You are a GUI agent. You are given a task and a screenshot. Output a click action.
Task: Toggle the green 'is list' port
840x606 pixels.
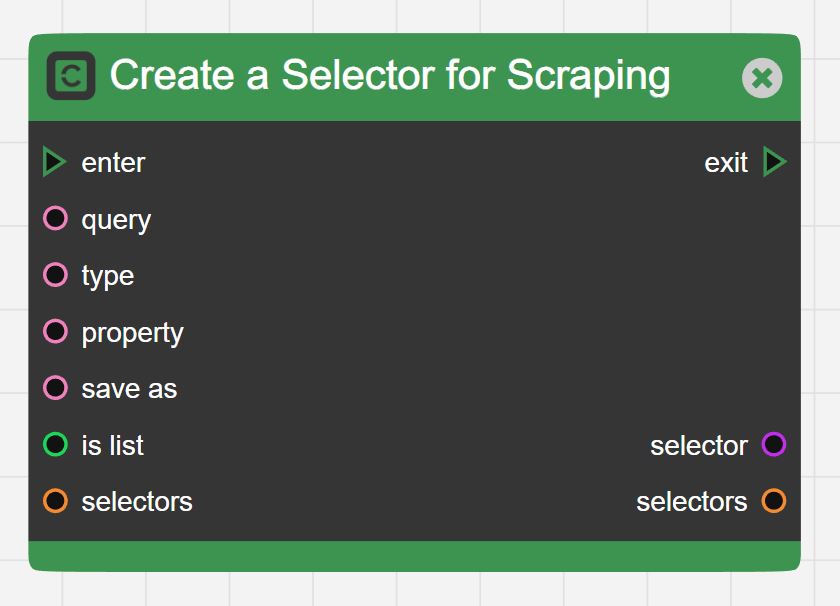point(55,445)
